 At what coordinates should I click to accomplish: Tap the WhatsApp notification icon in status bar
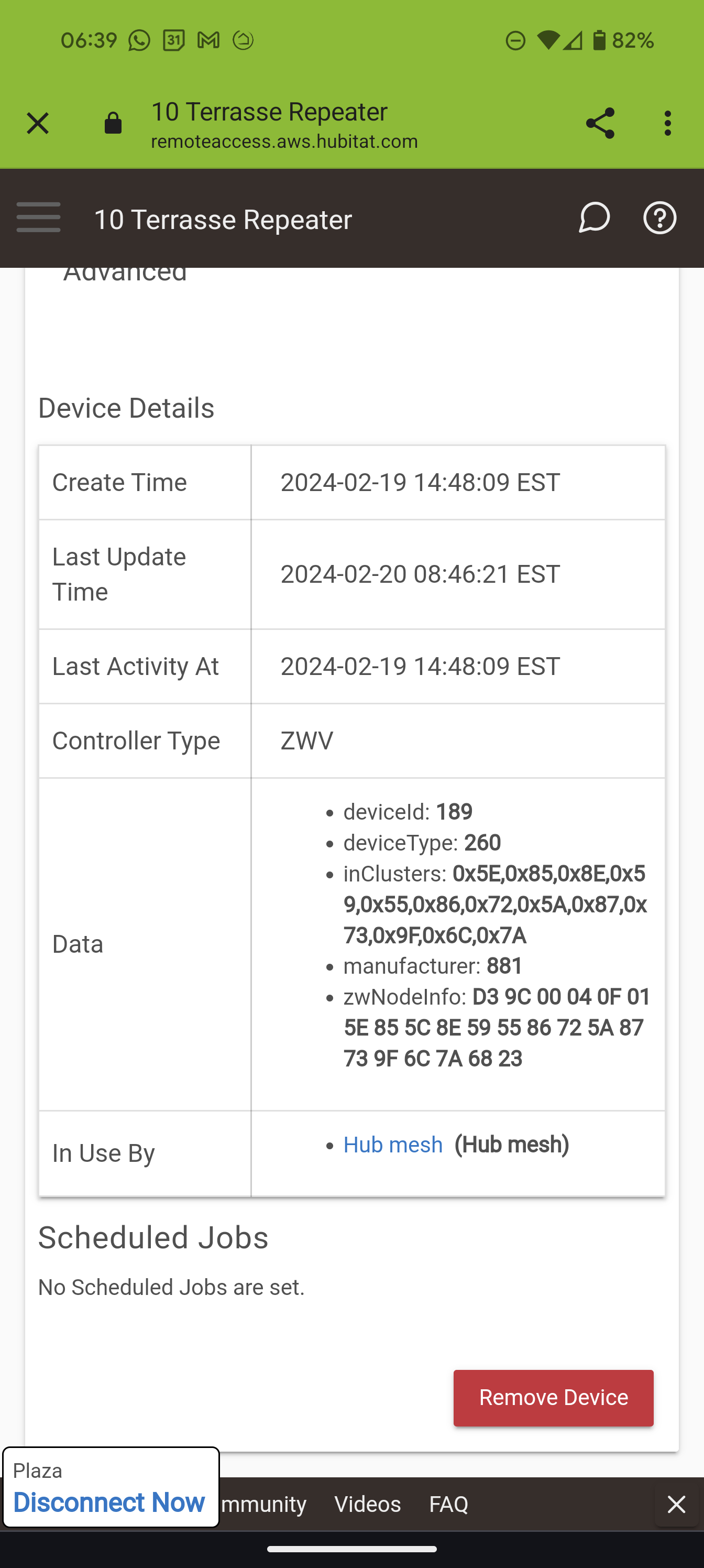pos(139,41)
